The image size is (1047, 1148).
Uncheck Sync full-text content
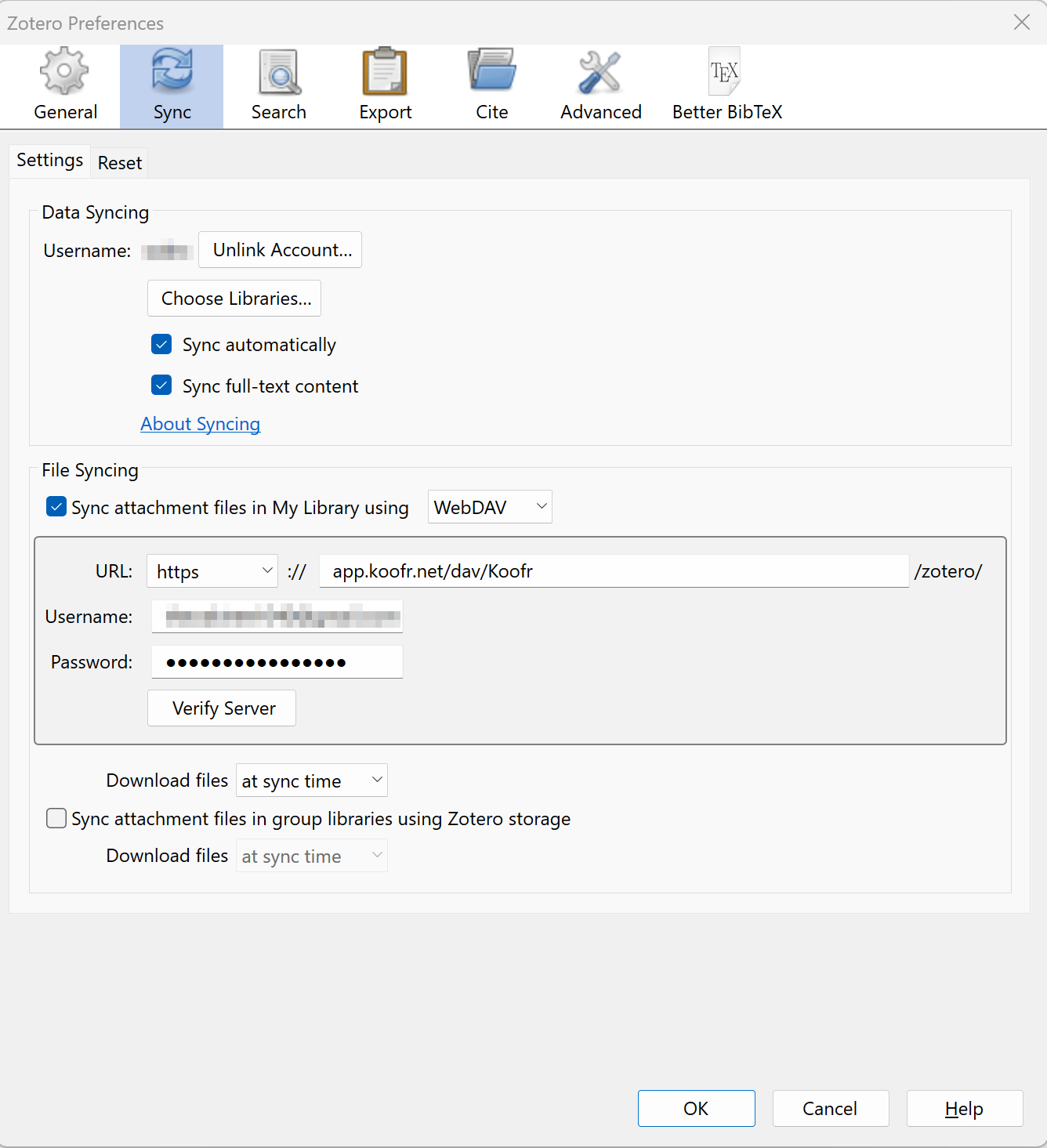(161, 386)
